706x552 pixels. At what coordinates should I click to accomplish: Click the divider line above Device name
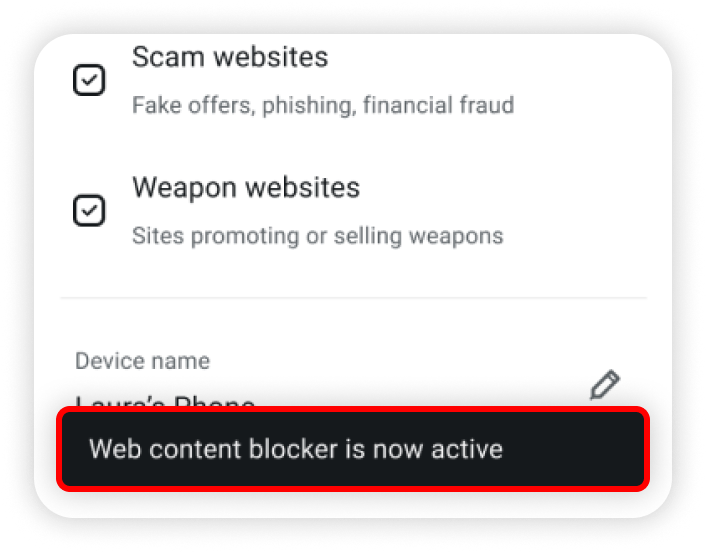(353, 298)
